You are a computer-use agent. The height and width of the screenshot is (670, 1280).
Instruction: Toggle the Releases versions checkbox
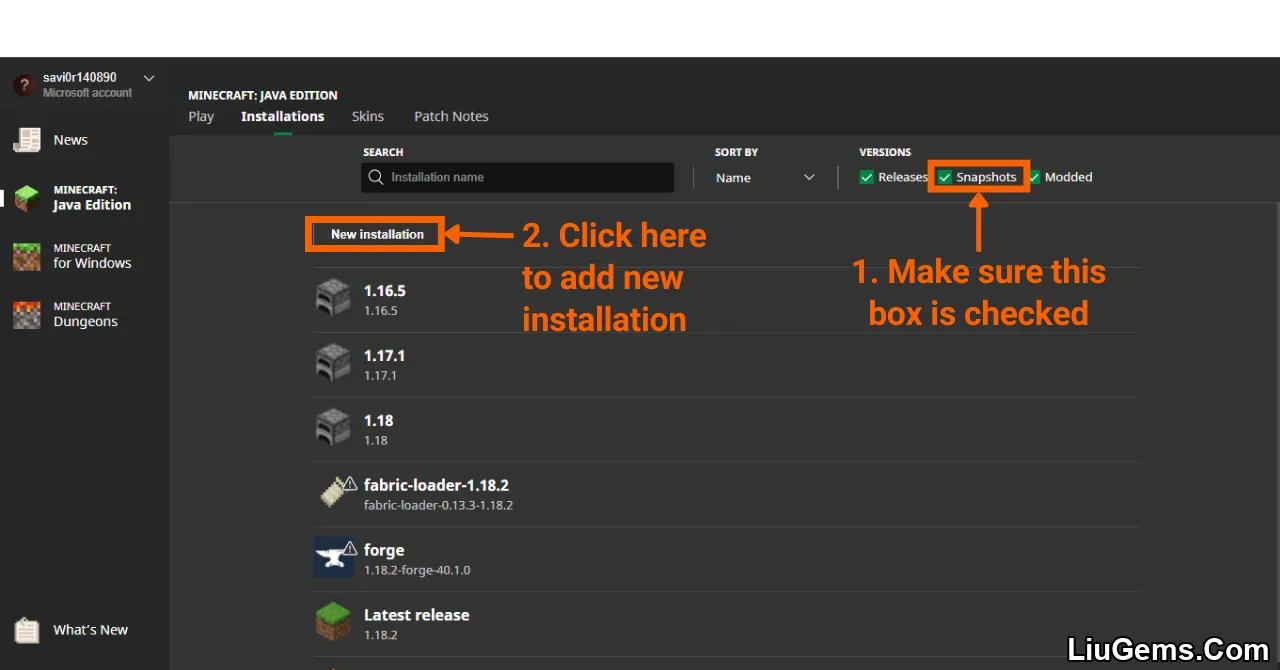tap(867, 177)
